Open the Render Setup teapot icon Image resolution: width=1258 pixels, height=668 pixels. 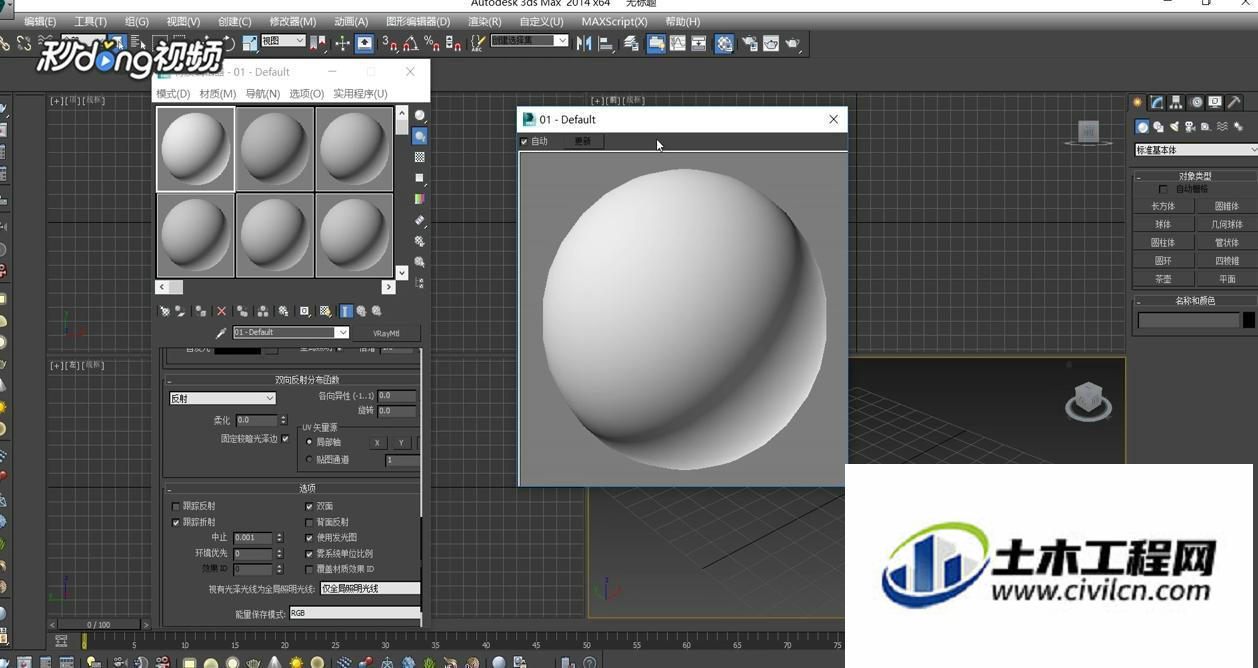(x=749, y=43)
